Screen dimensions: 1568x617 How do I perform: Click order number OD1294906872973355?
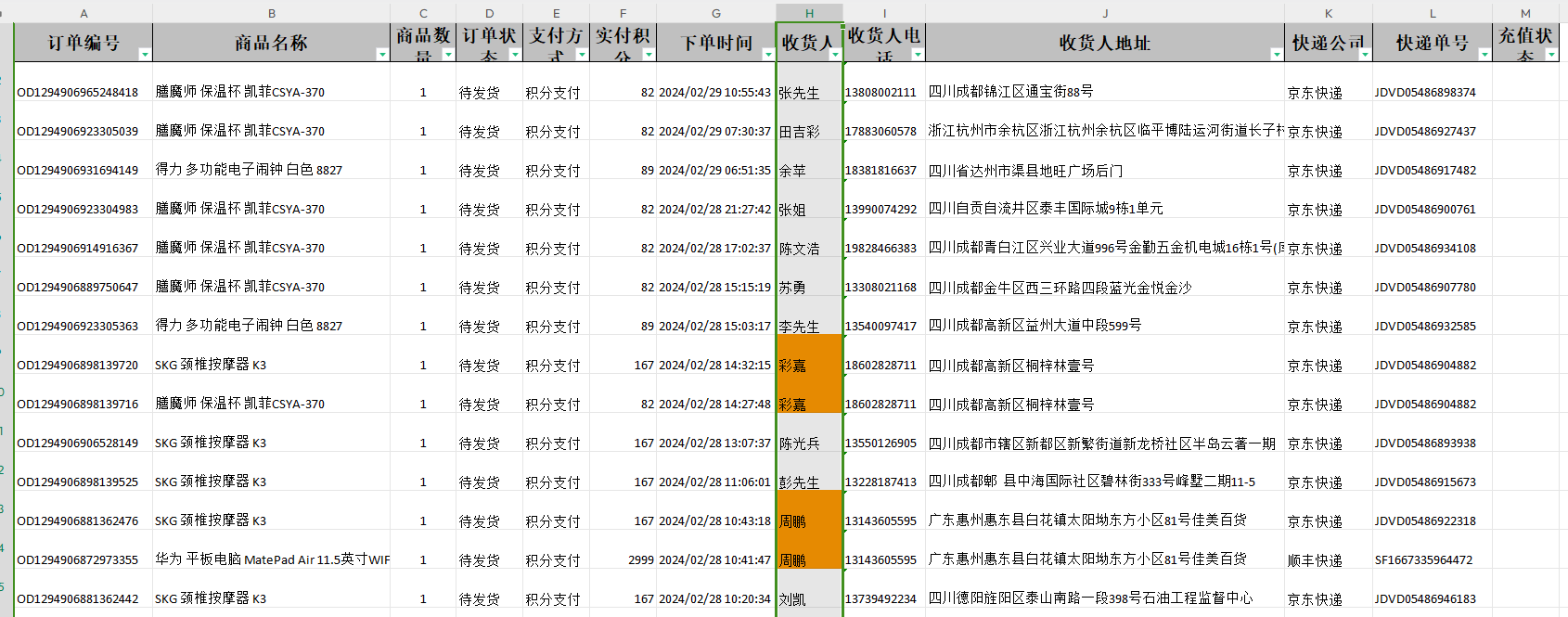pos(77,560)
